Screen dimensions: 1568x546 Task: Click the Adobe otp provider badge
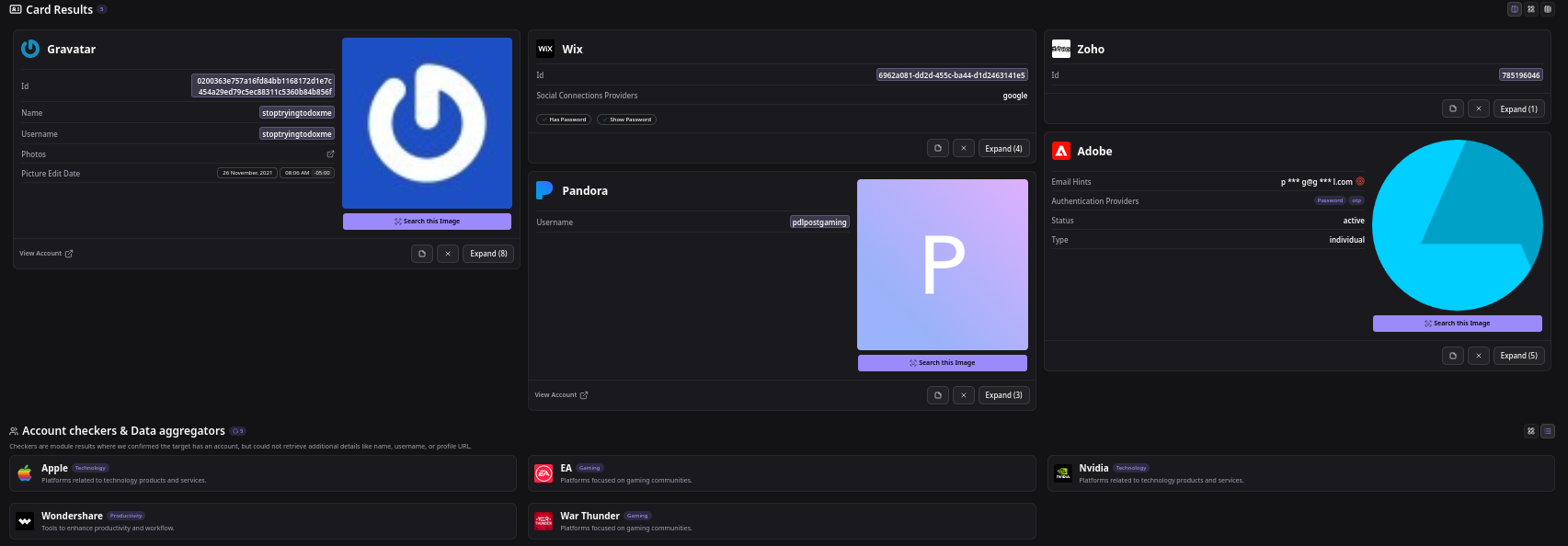pyautogui.click(x=1356, y=200)
